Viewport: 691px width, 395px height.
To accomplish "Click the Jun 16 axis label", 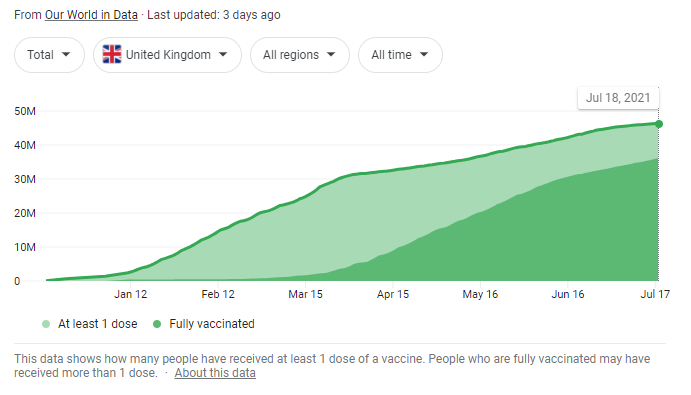I will coord(568,294).
